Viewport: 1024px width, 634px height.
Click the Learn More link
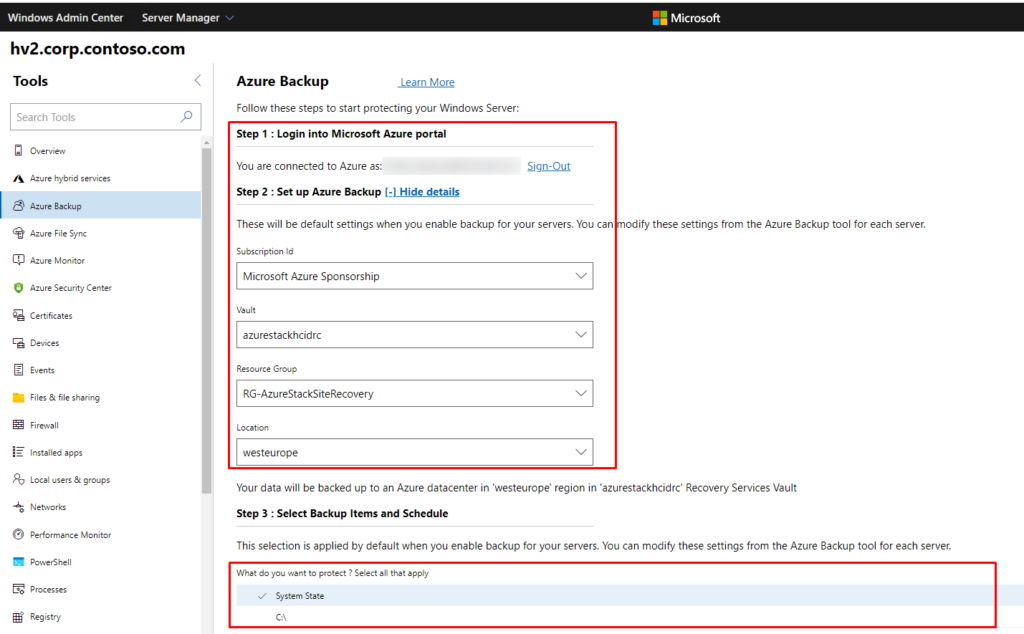pyautogui.click(x=427, y=82)
